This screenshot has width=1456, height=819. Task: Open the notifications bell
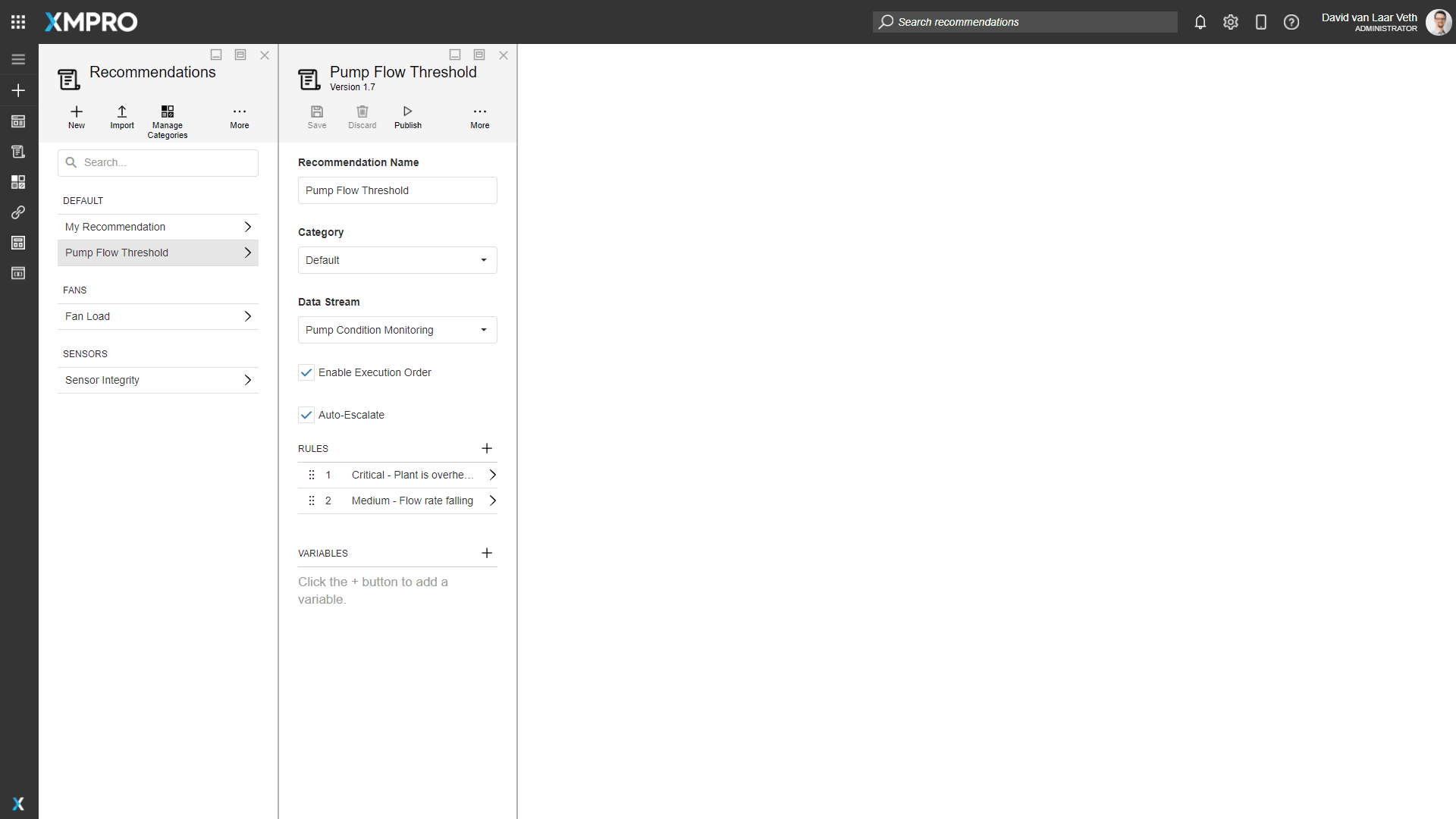1200,22
